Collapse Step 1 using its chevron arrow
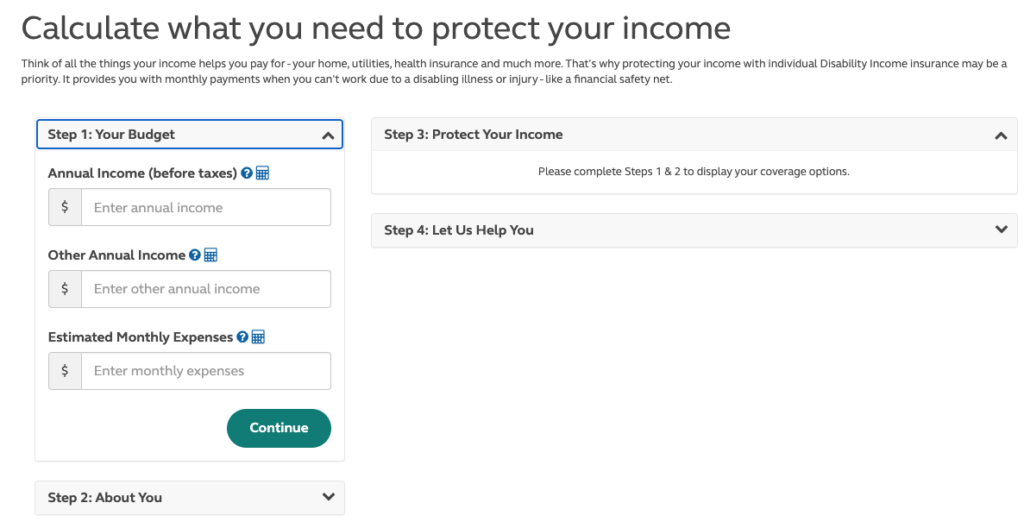The width and height of the screenshot is (1024, 528). 328,135
